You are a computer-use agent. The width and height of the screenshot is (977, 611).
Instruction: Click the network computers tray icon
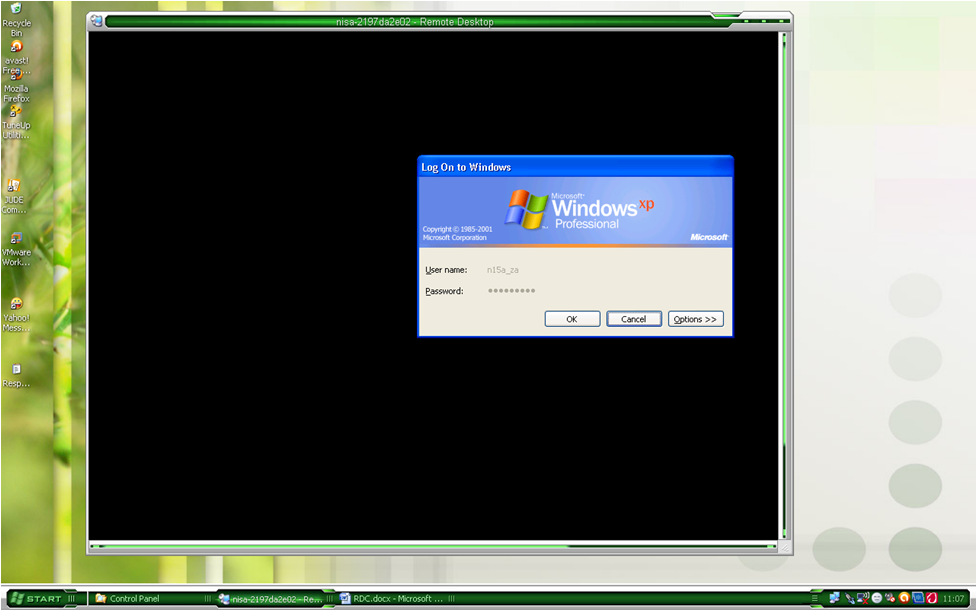click(834, 598)
